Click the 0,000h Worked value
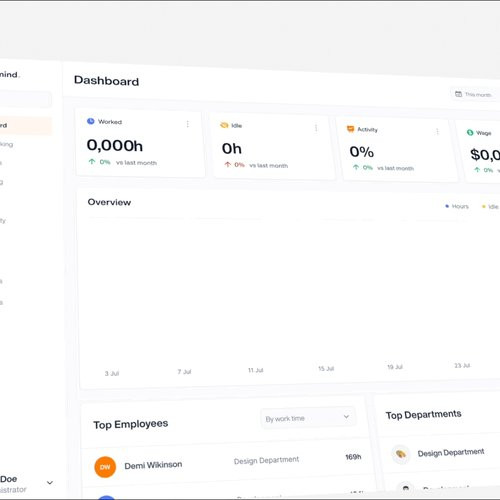500x500 pixels. (x=115, y=145)
